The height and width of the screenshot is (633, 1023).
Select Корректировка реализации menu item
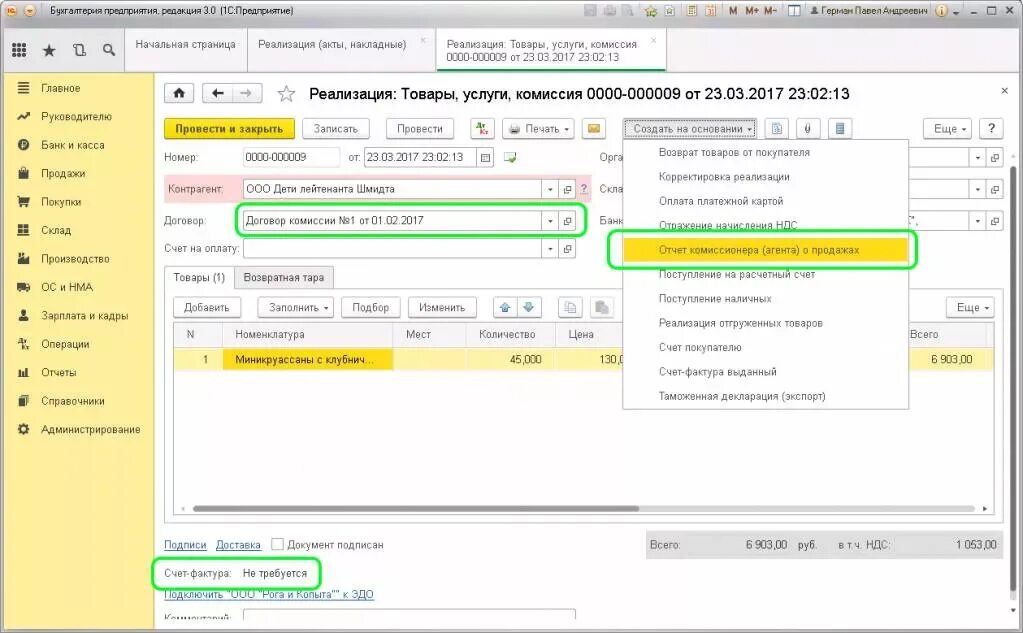coord(724,177)
